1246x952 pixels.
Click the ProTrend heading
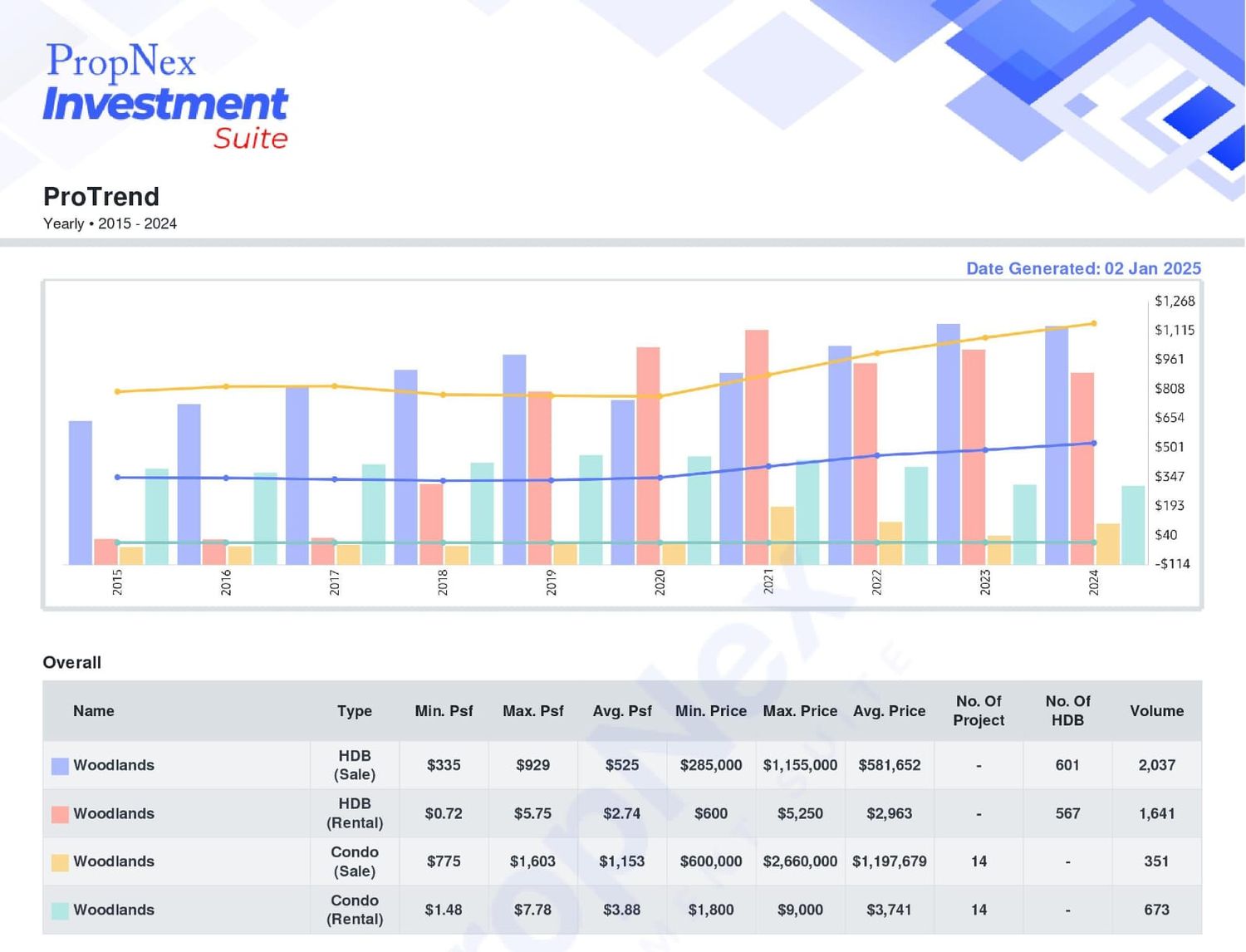point(101,197)
